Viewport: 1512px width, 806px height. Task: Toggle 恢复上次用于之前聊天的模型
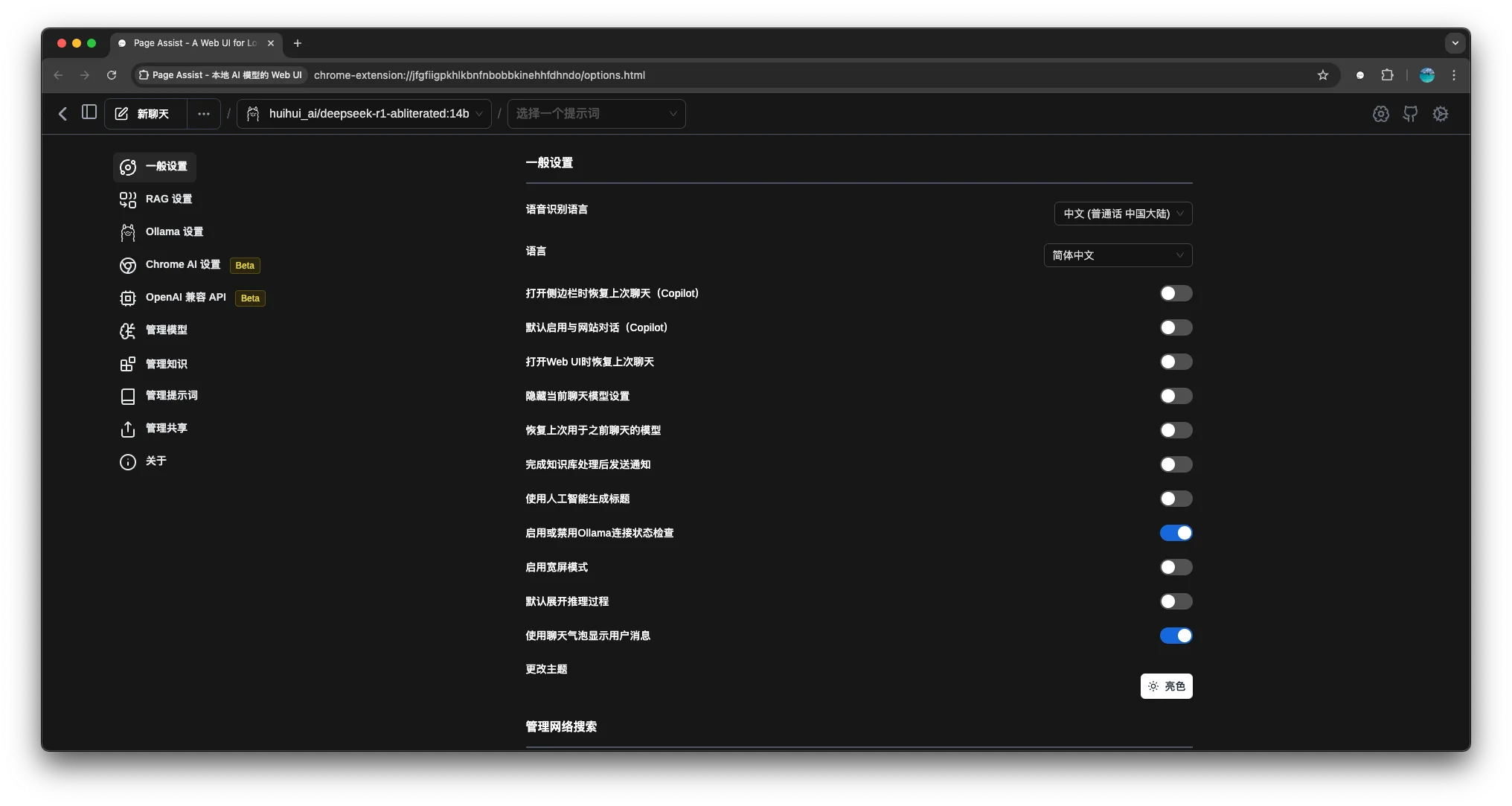1176,430
